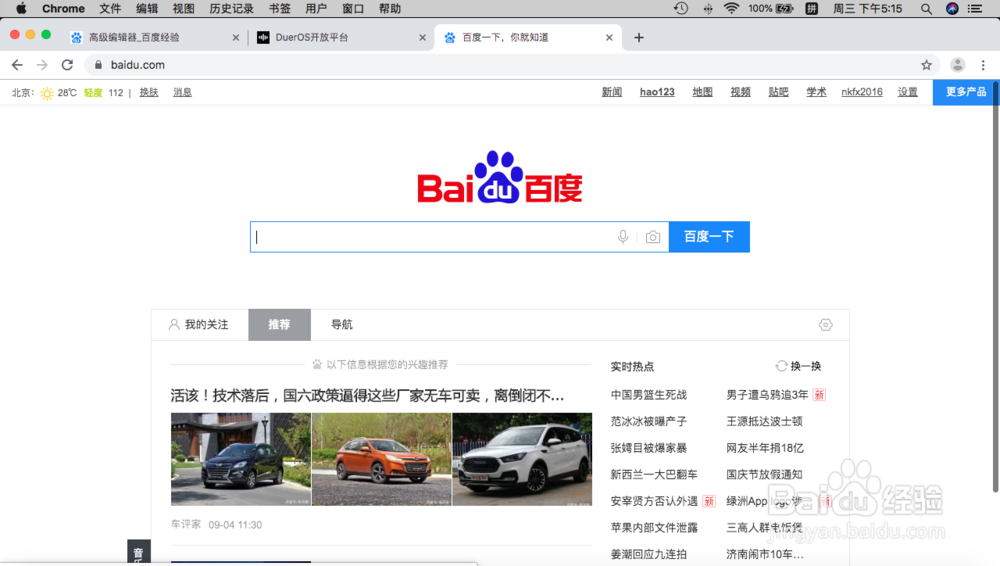Open hot topic 国庆节放假通知

764,475
